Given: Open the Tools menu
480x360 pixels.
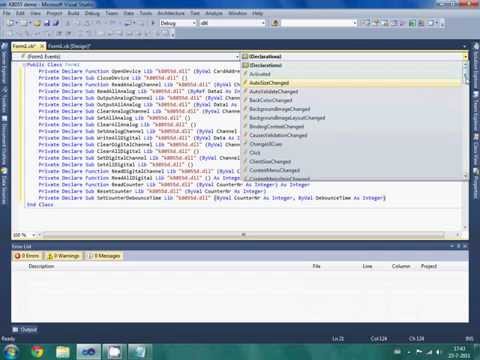Looking at the screenshot, I should [x=146, y=13].
